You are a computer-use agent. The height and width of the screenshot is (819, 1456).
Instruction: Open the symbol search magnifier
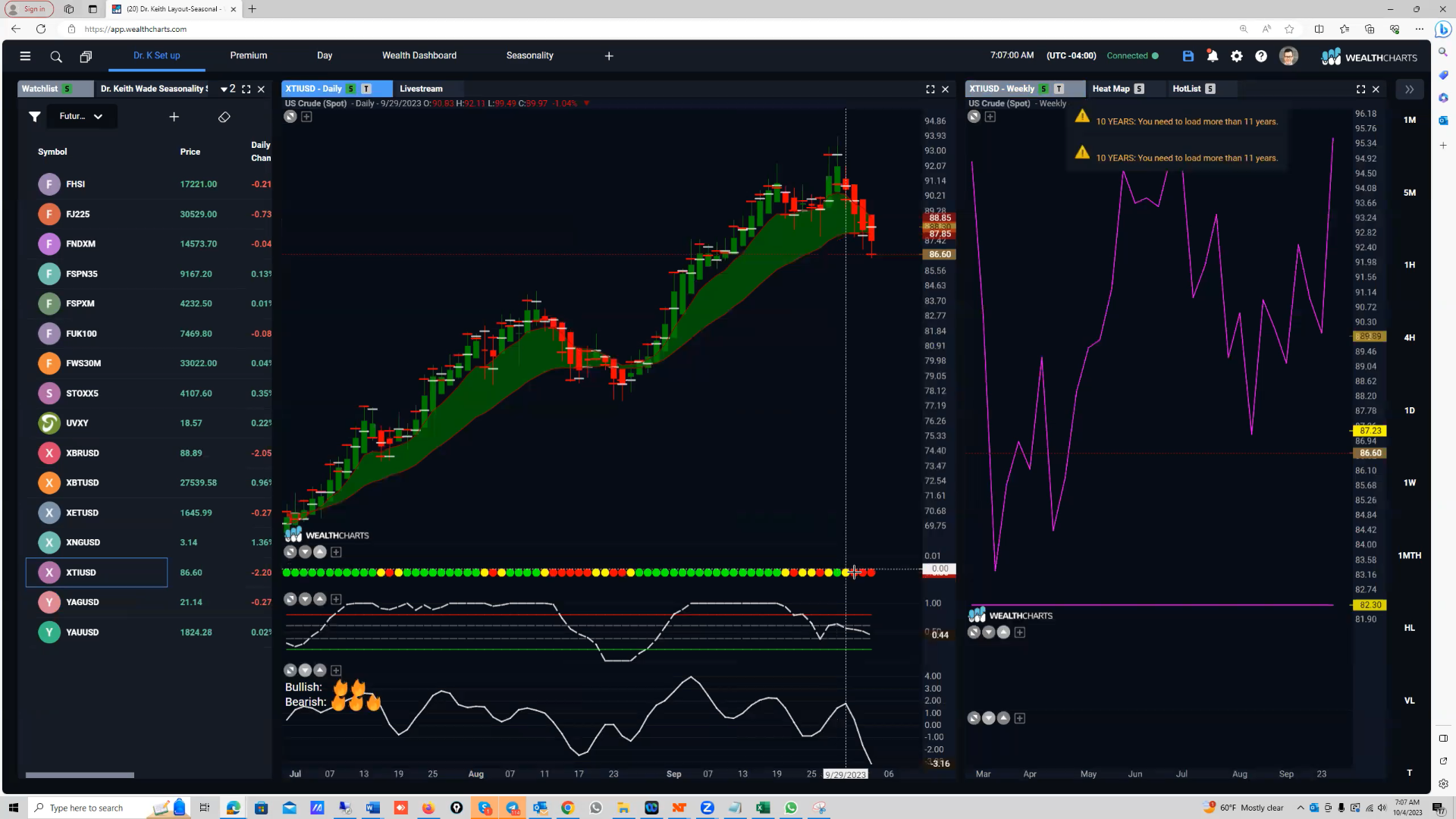tap(56, 56)
